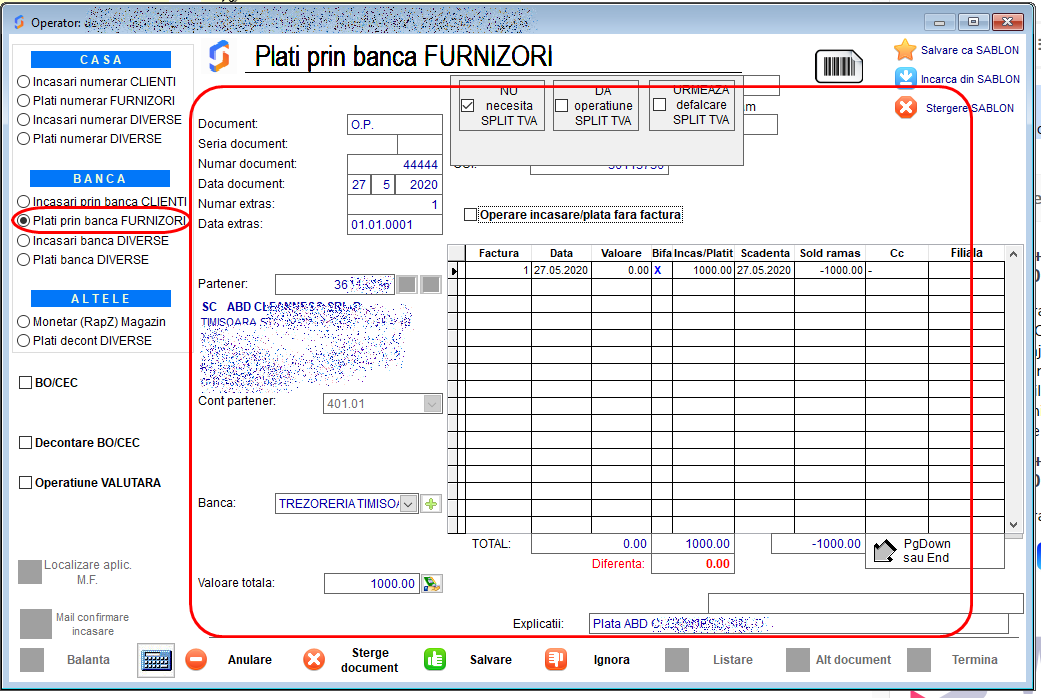
Task: Open the Cont partener 401.01 dropdown
Action: coord(432,404)
